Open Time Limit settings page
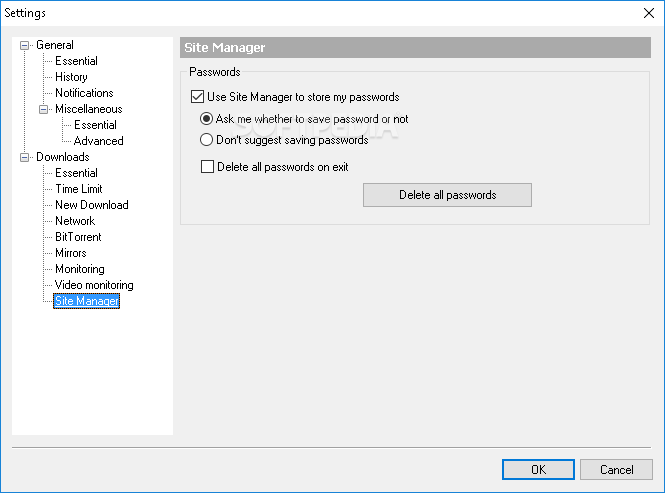The image size is (665, 493). coord(79,189)
